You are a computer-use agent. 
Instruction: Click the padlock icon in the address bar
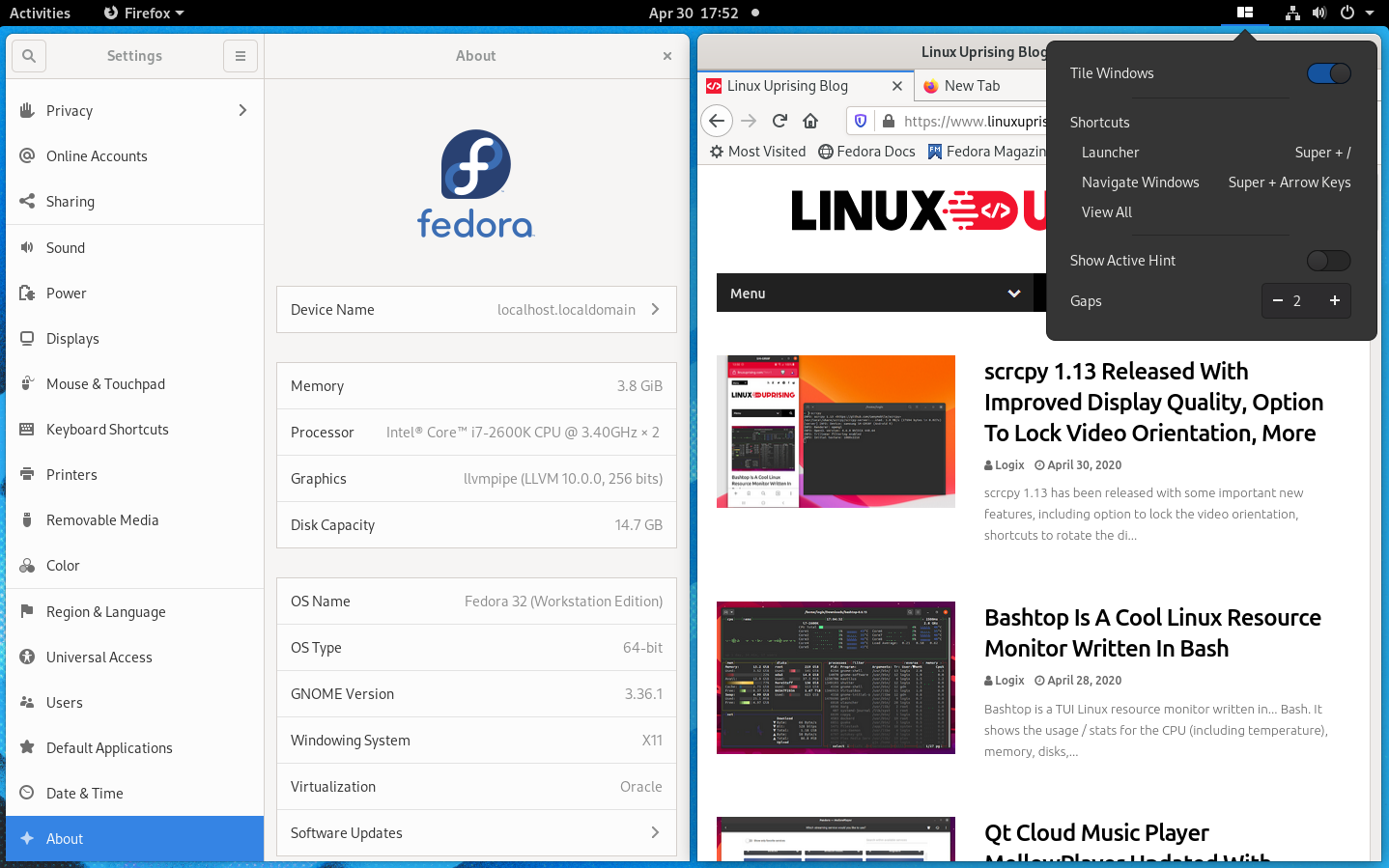888,121
